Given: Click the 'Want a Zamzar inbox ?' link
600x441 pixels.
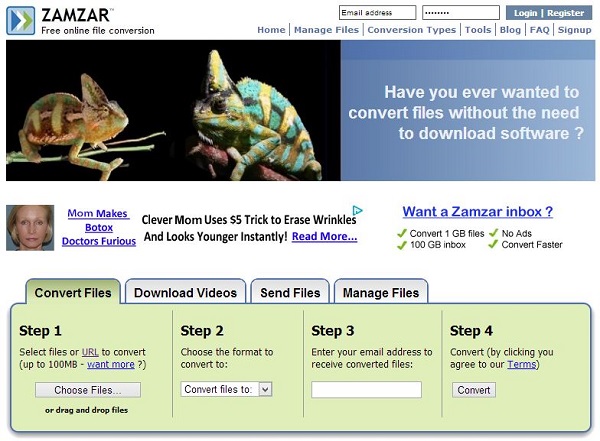Looking at the screenshot, I should point(478,212).
